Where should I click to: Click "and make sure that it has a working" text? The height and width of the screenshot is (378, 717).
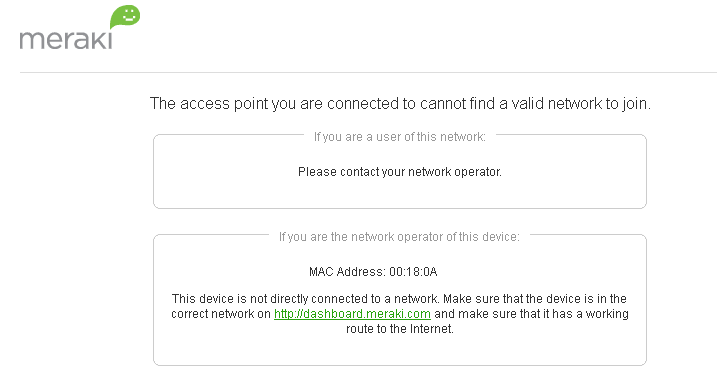point(531,314)
